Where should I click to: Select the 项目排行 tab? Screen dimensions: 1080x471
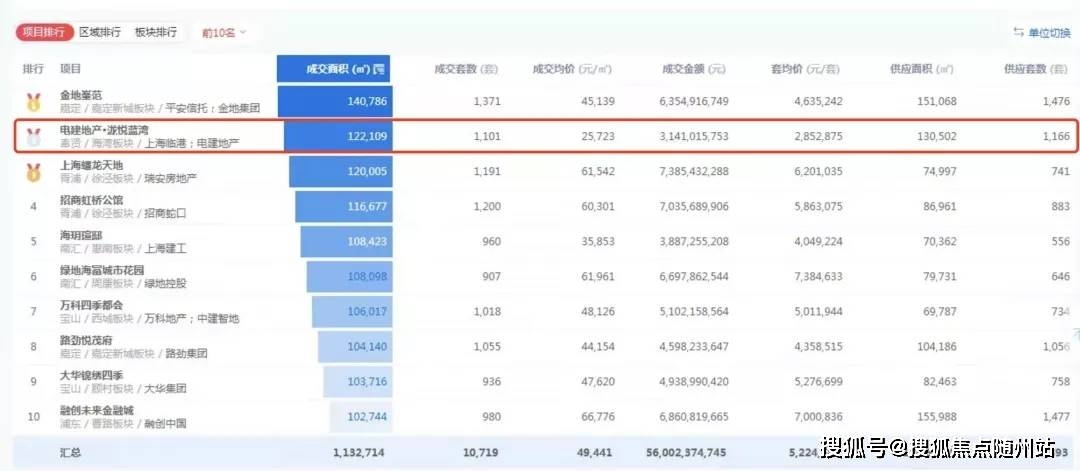44,32
